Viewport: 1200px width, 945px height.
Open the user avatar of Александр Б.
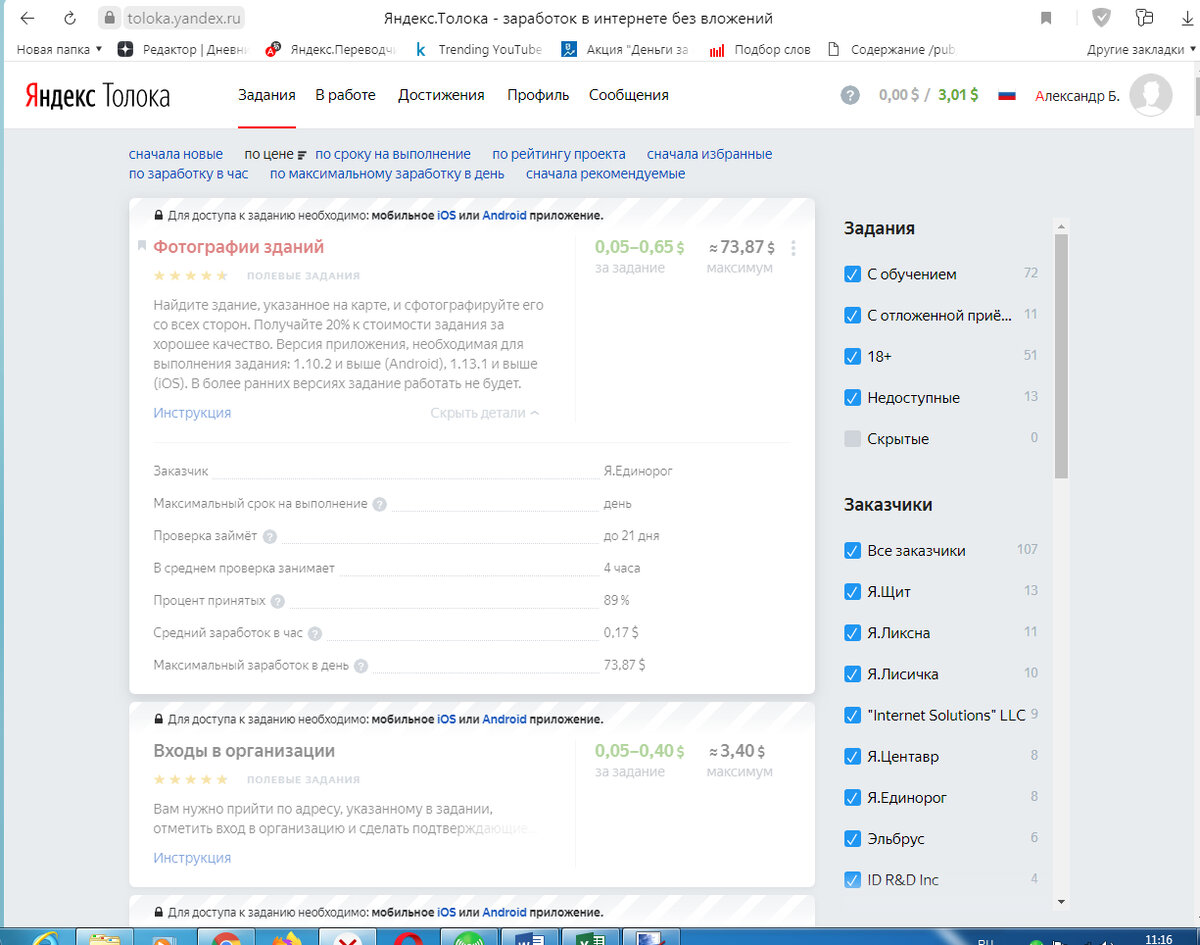(x=1150, y=95)
